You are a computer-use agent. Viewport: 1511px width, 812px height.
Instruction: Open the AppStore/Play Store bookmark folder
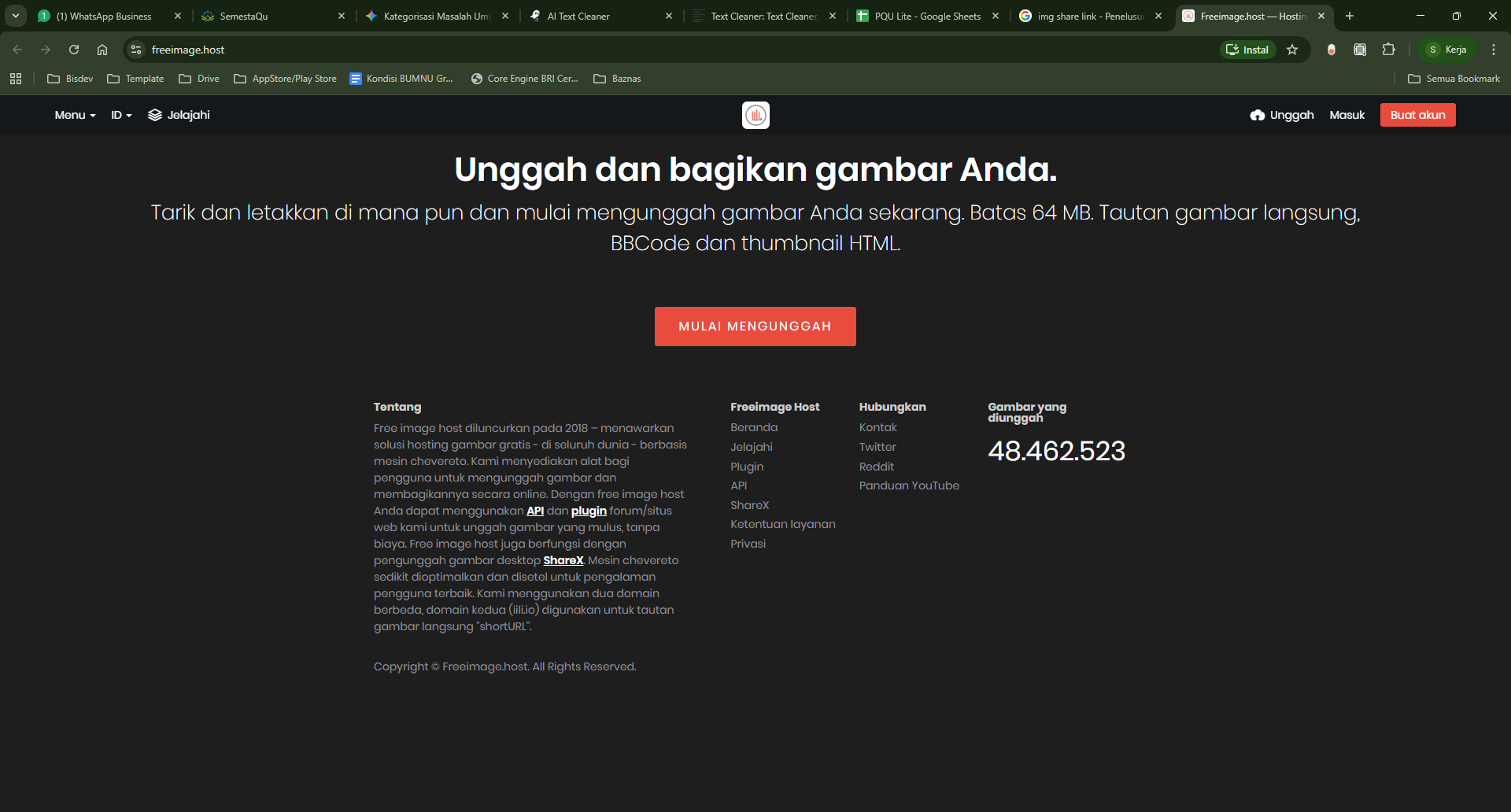285,79
